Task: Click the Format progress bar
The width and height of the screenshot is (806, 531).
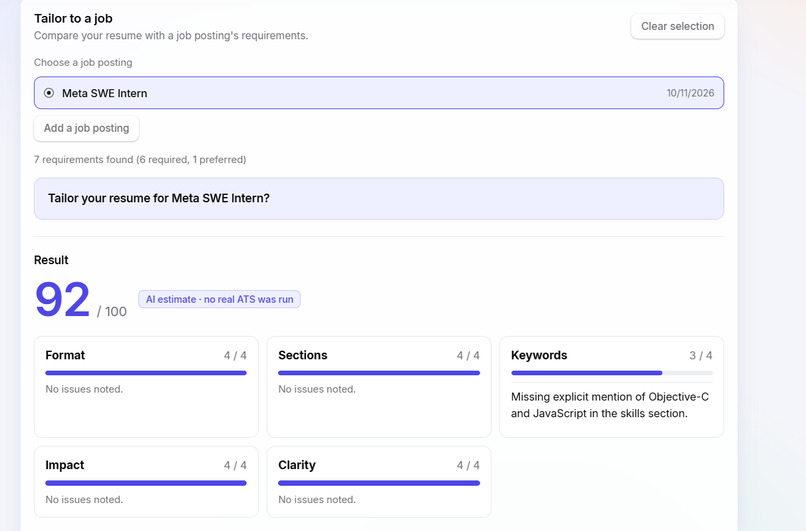Action: (x=146, y=373)
